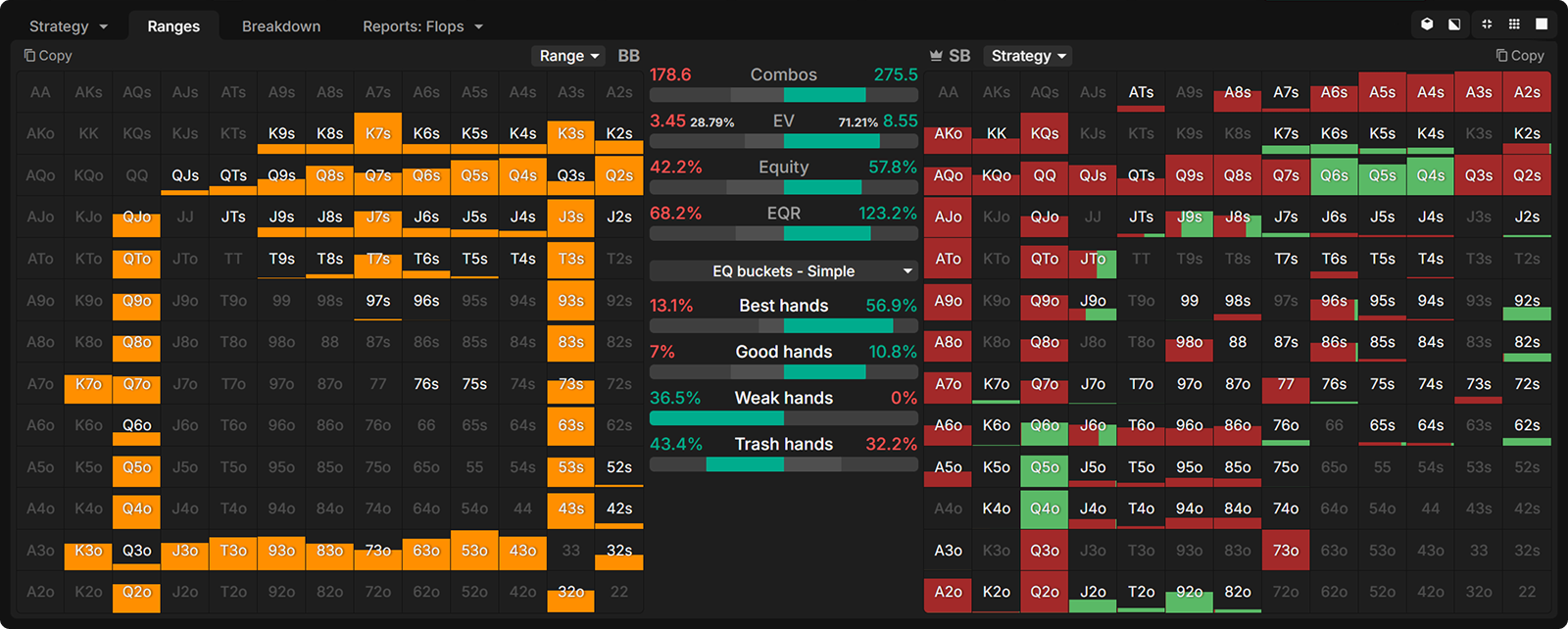The height and width of the screenshot is (629, 1568).
Task: Open the Strategy tab in top bar
Action: [x=68, y=26]
